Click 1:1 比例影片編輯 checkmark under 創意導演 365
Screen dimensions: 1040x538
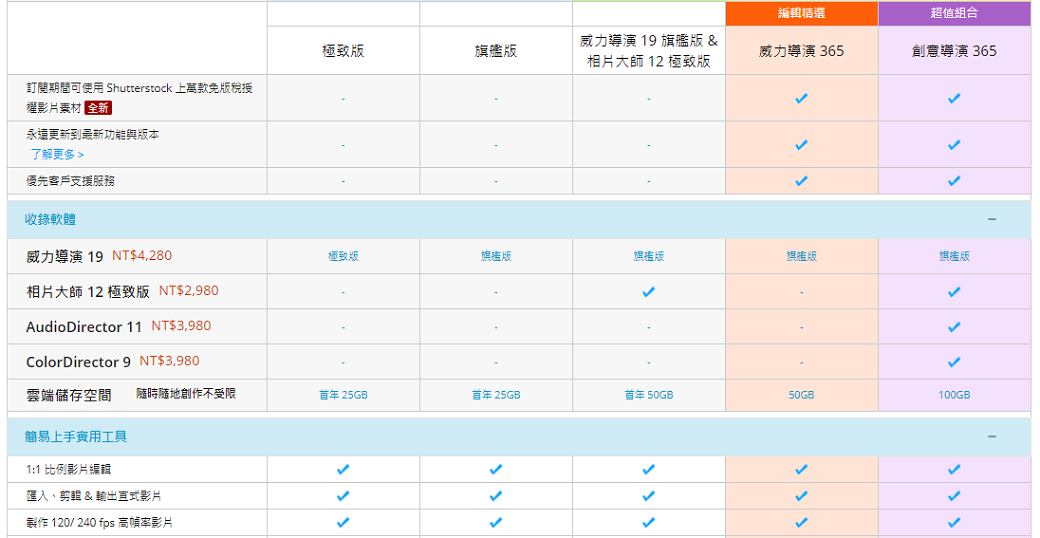[954, 470]
